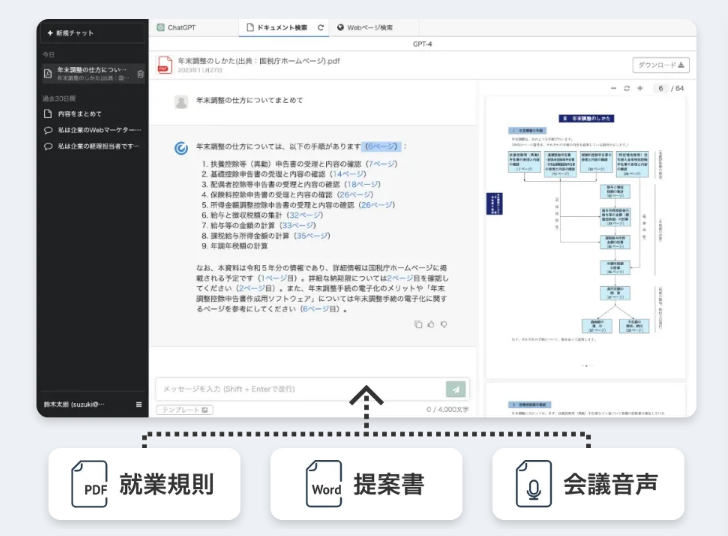Click the Word document icon on 提案書 card
The width and height of the screenshot is (728, 536).
click(324, 484)
